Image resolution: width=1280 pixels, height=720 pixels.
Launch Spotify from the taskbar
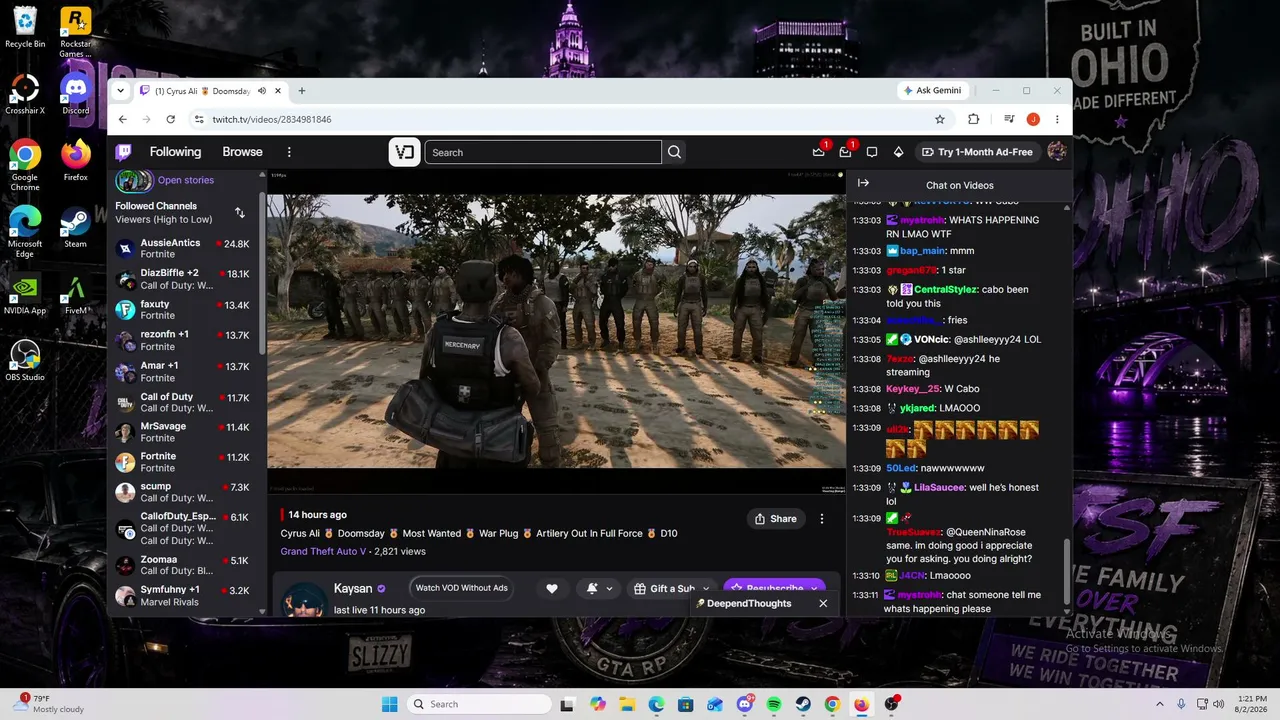pyautogui.click(x=774, y=704)
